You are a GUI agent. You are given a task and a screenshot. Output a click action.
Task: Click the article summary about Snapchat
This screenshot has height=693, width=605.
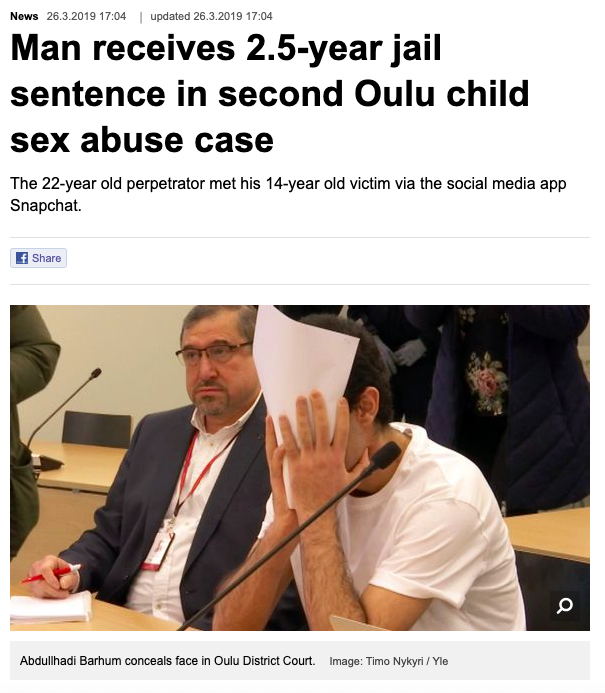288,194
